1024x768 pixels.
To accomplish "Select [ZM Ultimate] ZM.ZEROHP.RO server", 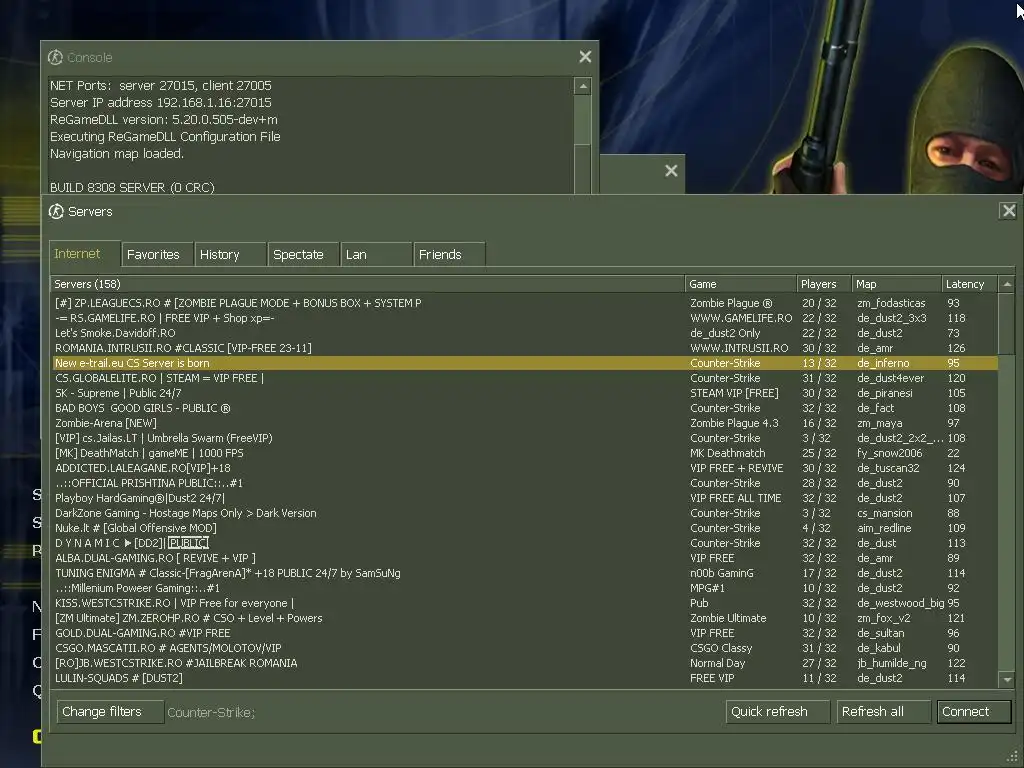I will pos(525,618).
